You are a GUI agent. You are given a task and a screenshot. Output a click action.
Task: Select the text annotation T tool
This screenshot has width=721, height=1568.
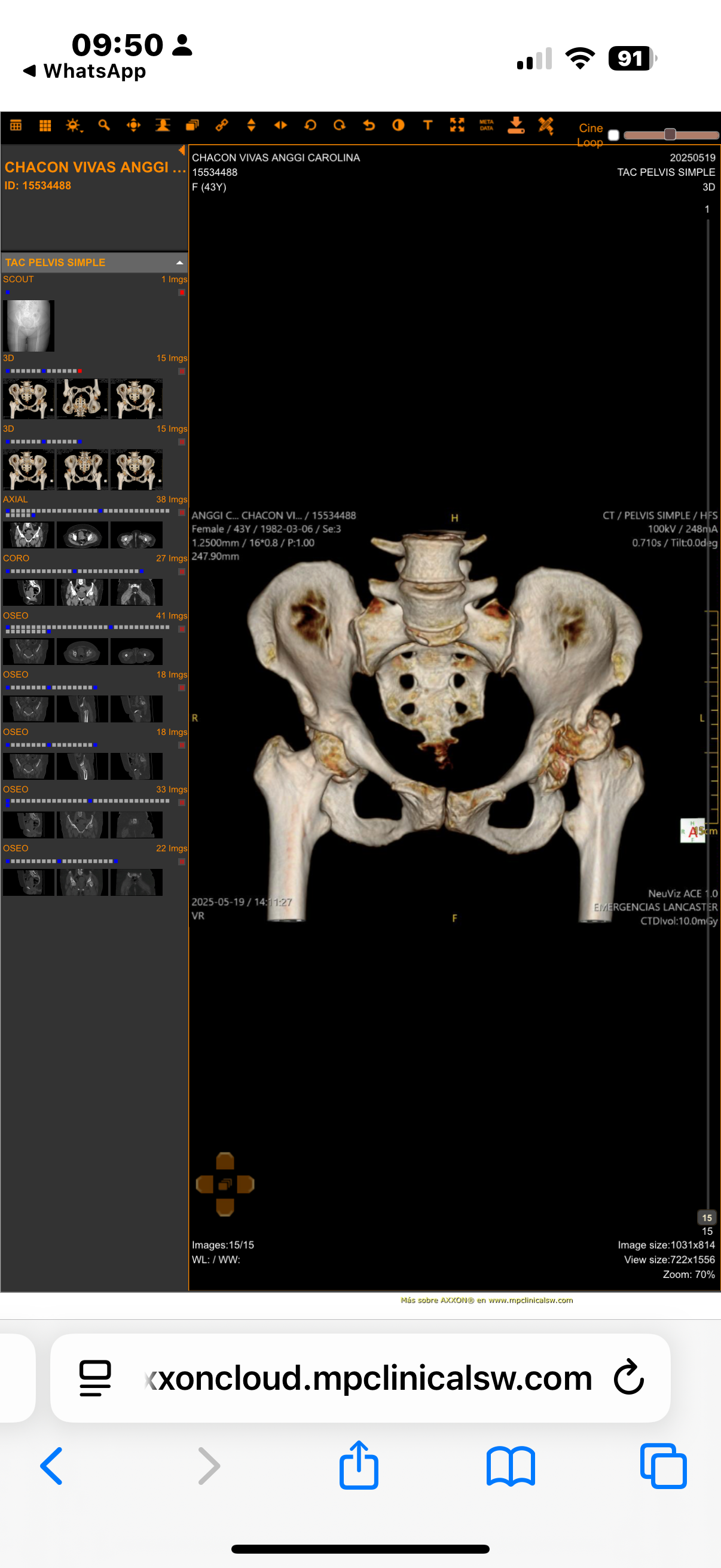(427, 126)
